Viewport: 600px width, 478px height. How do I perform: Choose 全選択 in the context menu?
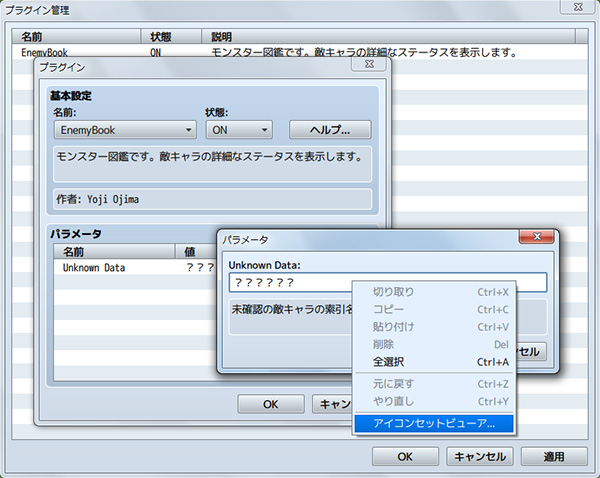click(434, 362)
